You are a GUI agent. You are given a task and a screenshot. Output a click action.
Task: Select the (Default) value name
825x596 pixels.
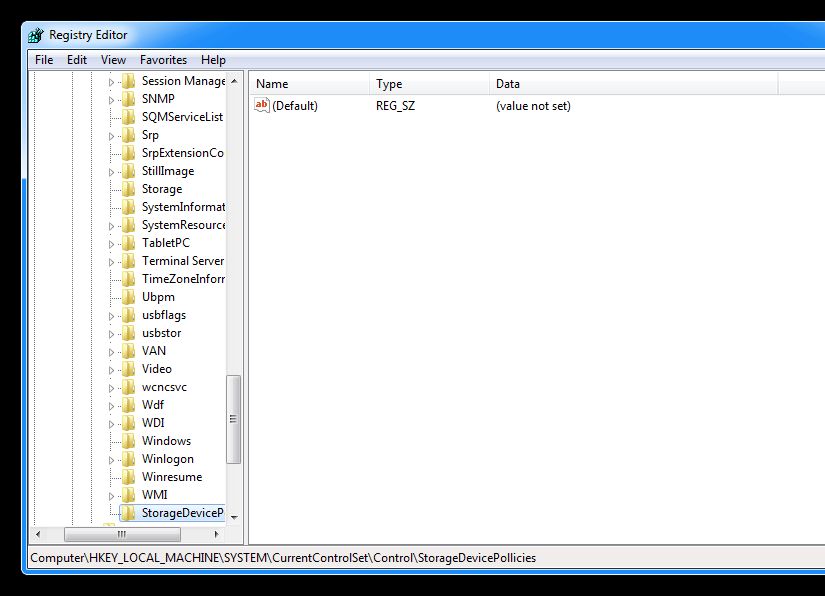tap(295, 106)
